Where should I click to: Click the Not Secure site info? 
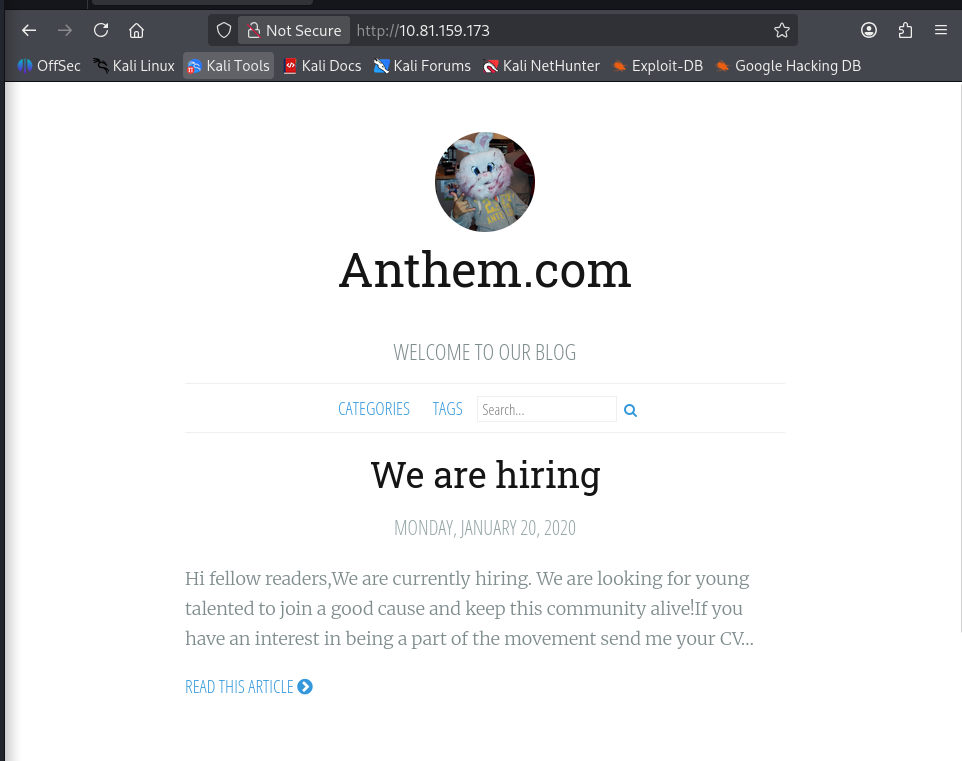pos(294,30)
